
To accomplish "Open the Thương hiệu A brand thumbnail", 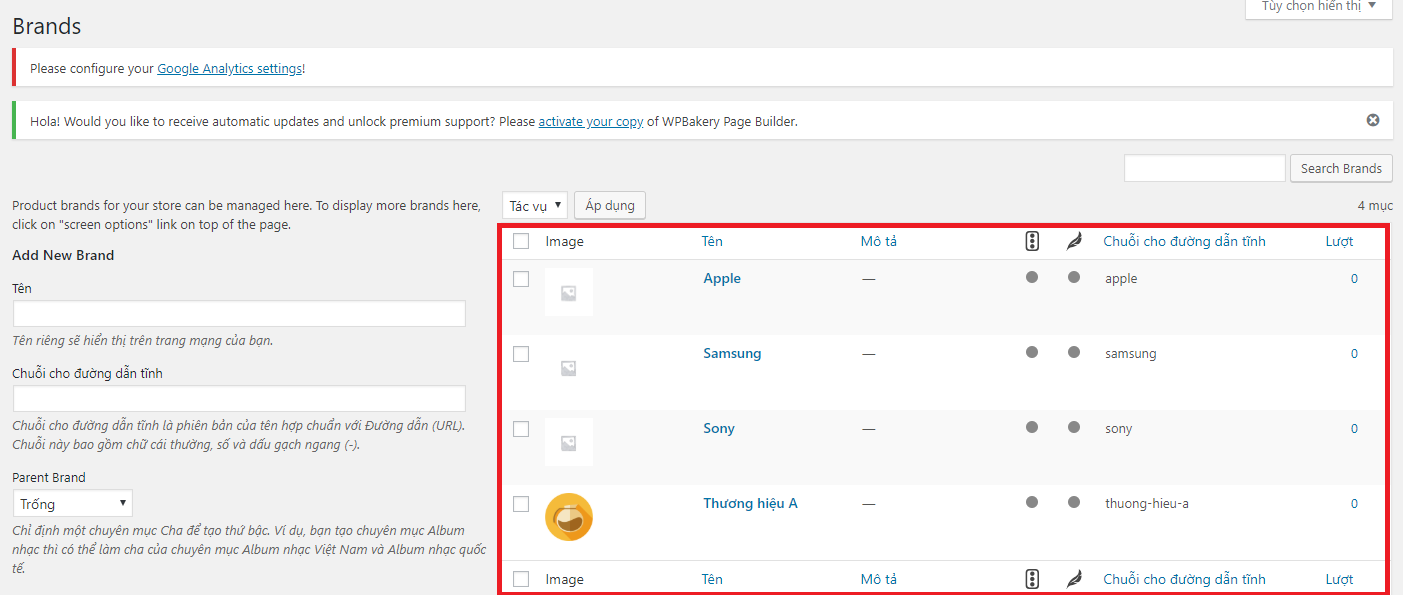I will coord(568,517).
